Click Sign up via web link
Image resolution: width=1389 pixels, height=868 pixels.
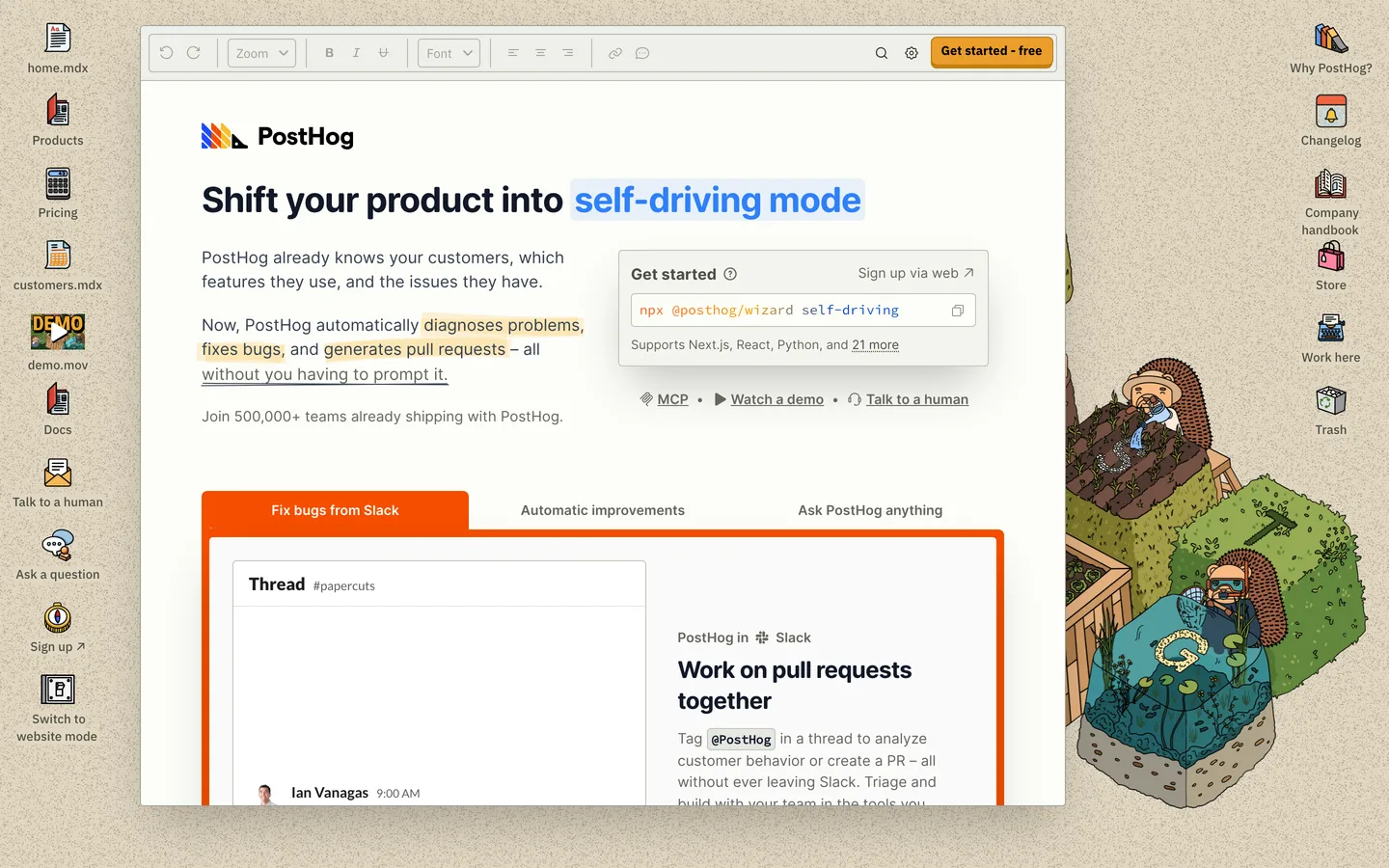pos(916,273)
